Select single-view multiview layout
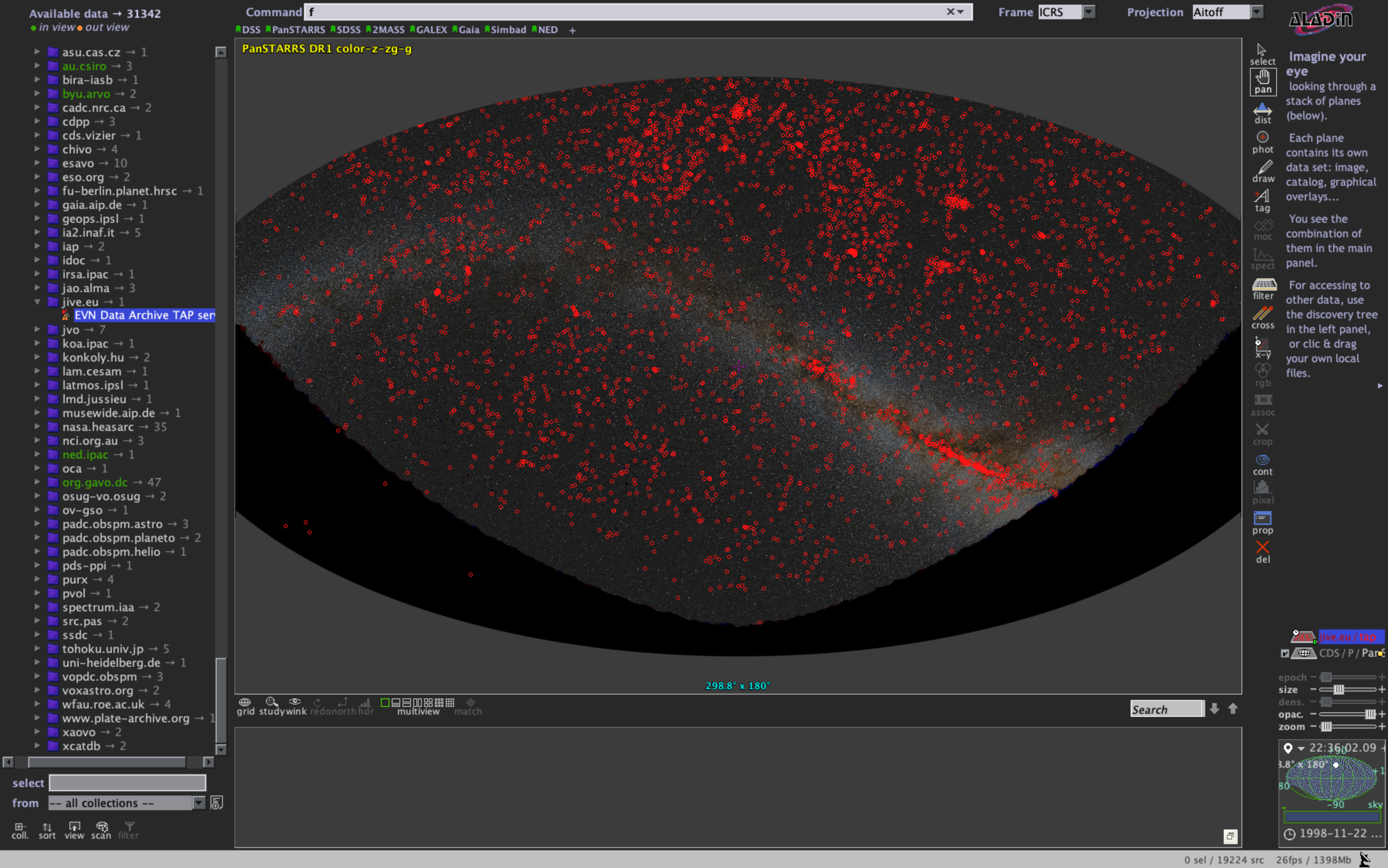The width and height of the screenshot is (1388, 868). tap(385, 703)
